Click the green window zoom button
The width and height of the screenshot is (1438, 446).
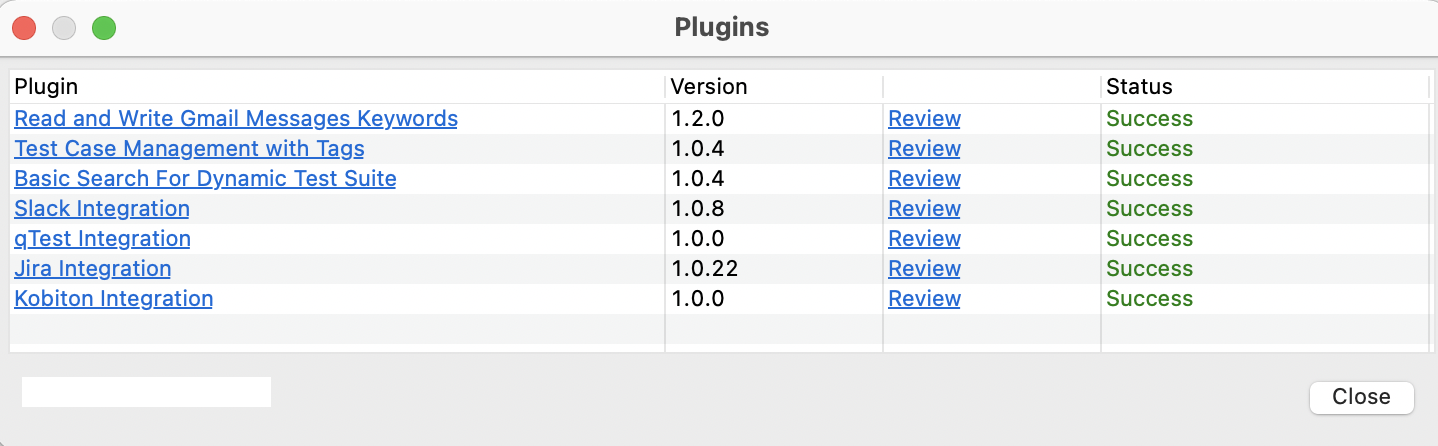coord(104,28)
